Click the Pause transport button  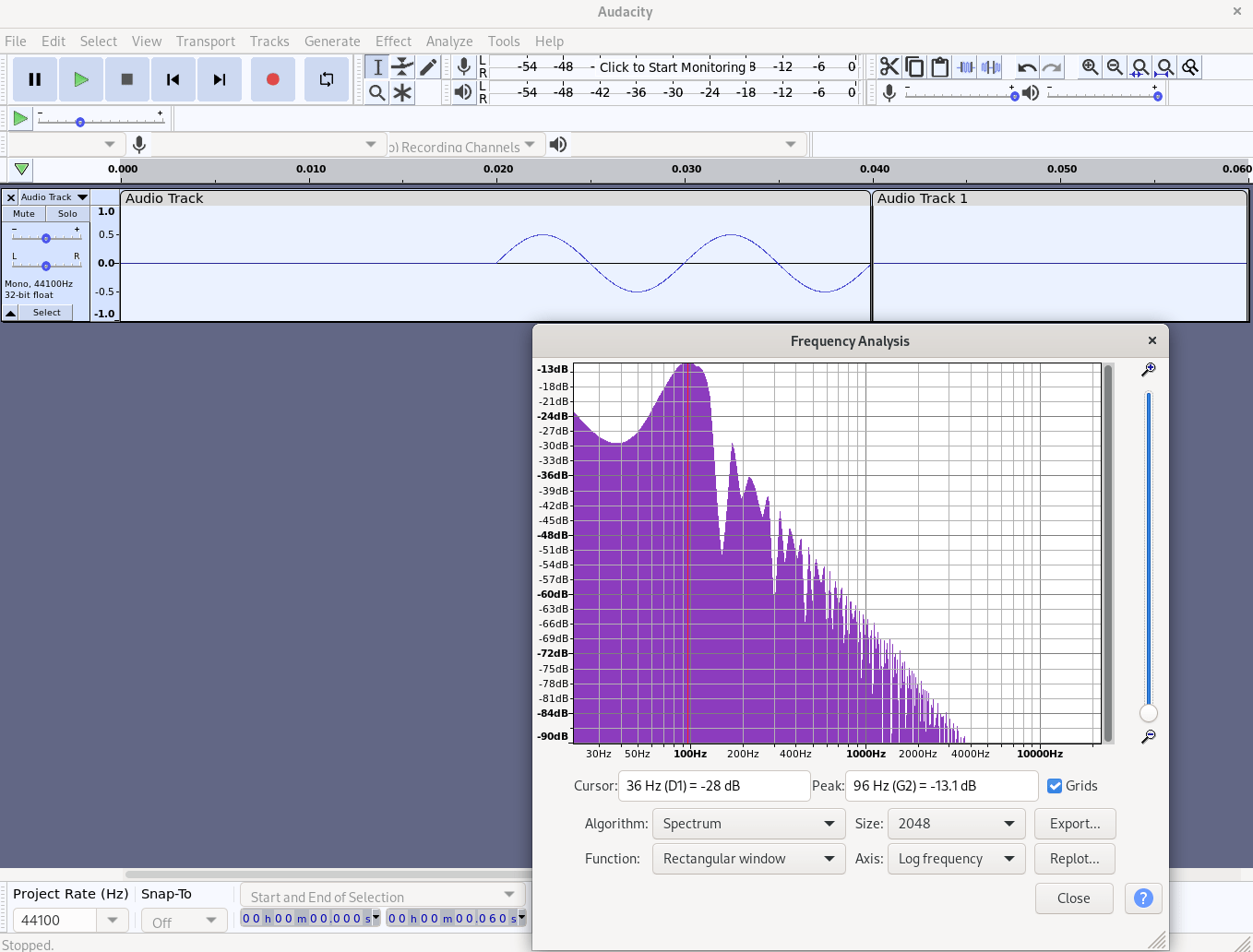pos(35,79)
